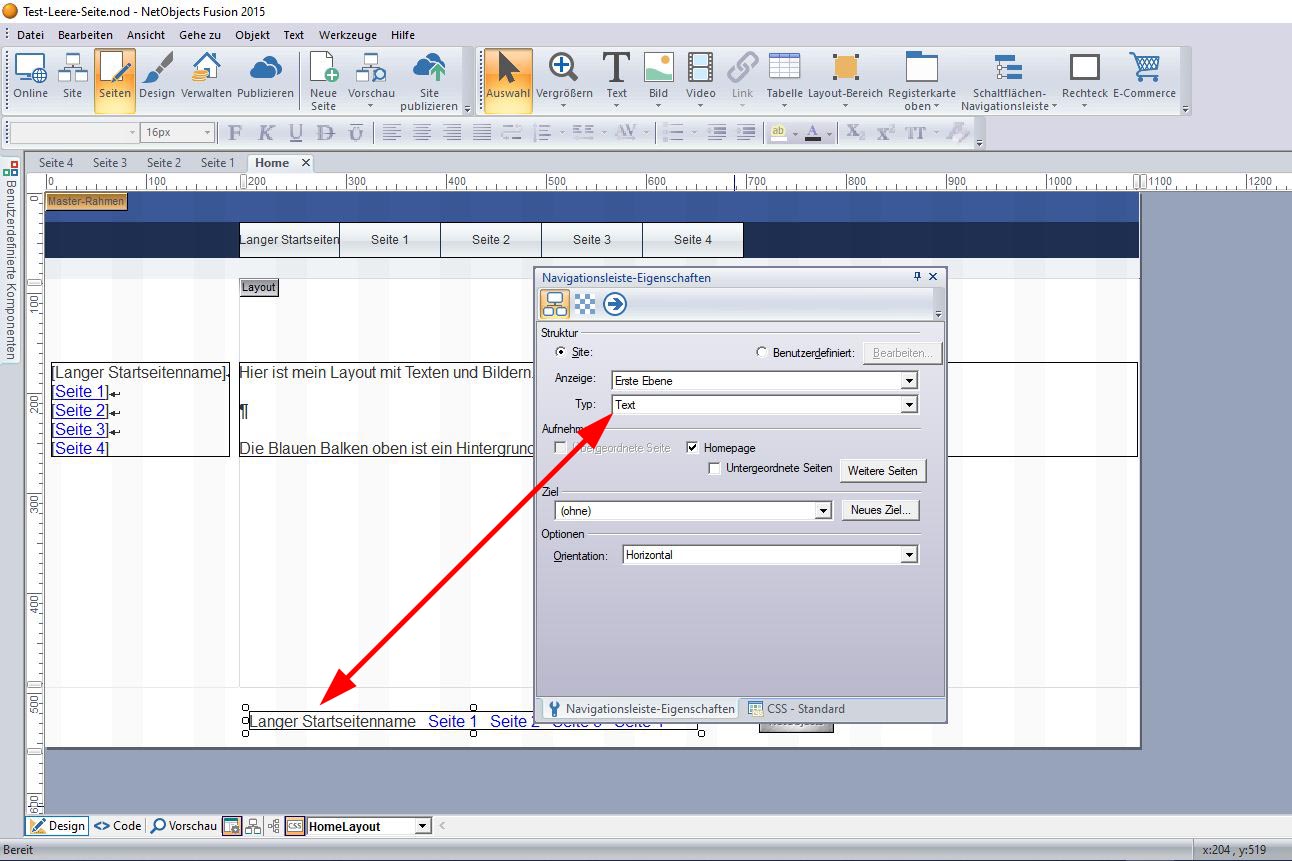Select the Benutzerdefiniert radio button

pyautogui.click(x=762, y=352)
